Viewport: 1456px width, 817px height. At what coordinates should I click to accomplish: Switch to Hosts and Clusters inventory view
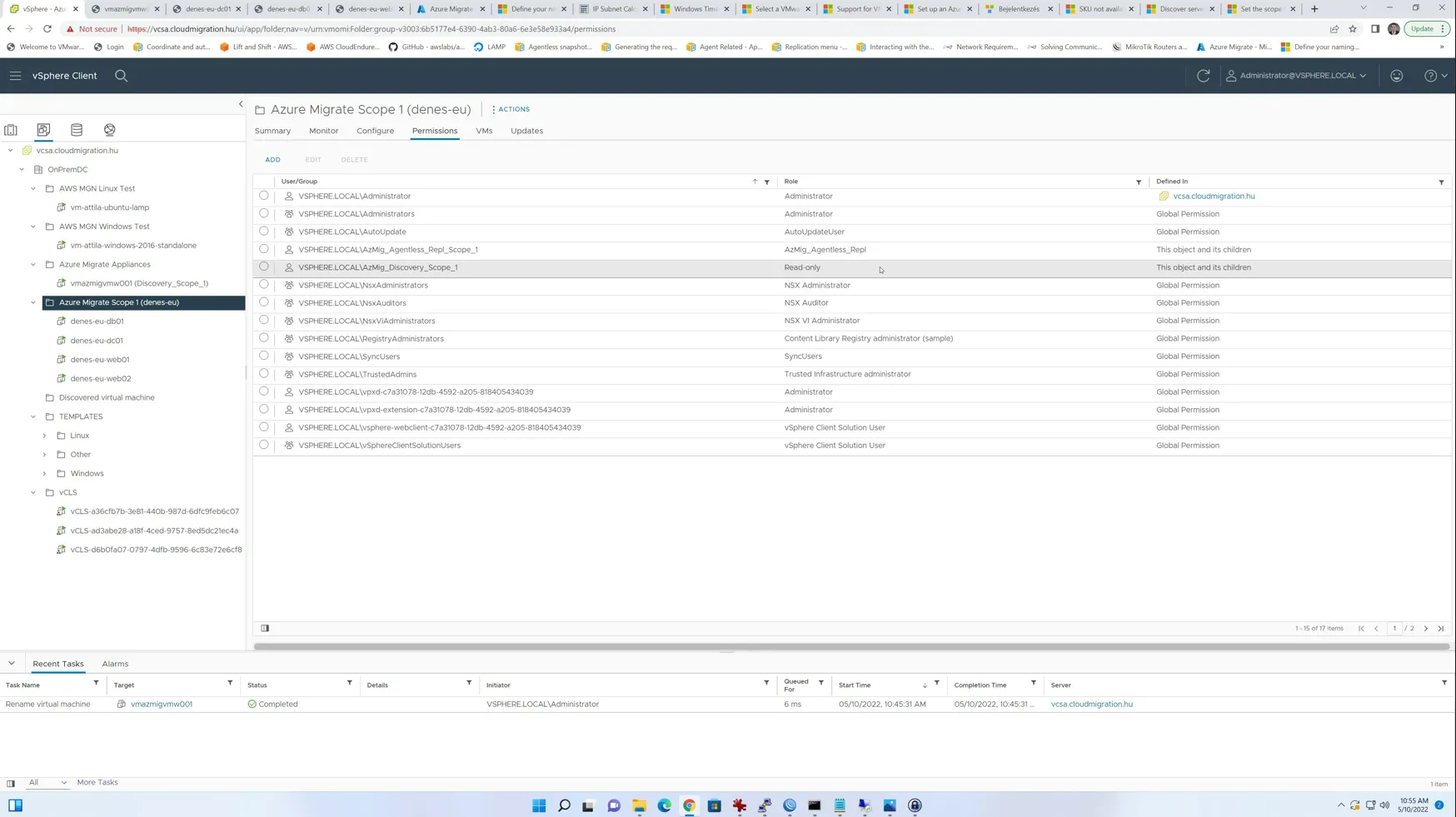point(11,130)
